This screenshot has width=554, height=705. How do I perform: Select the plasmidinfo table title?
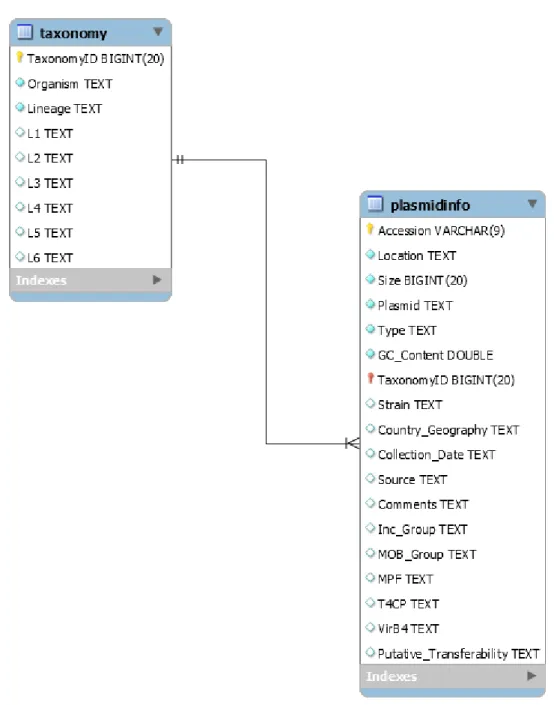[430, 205]
